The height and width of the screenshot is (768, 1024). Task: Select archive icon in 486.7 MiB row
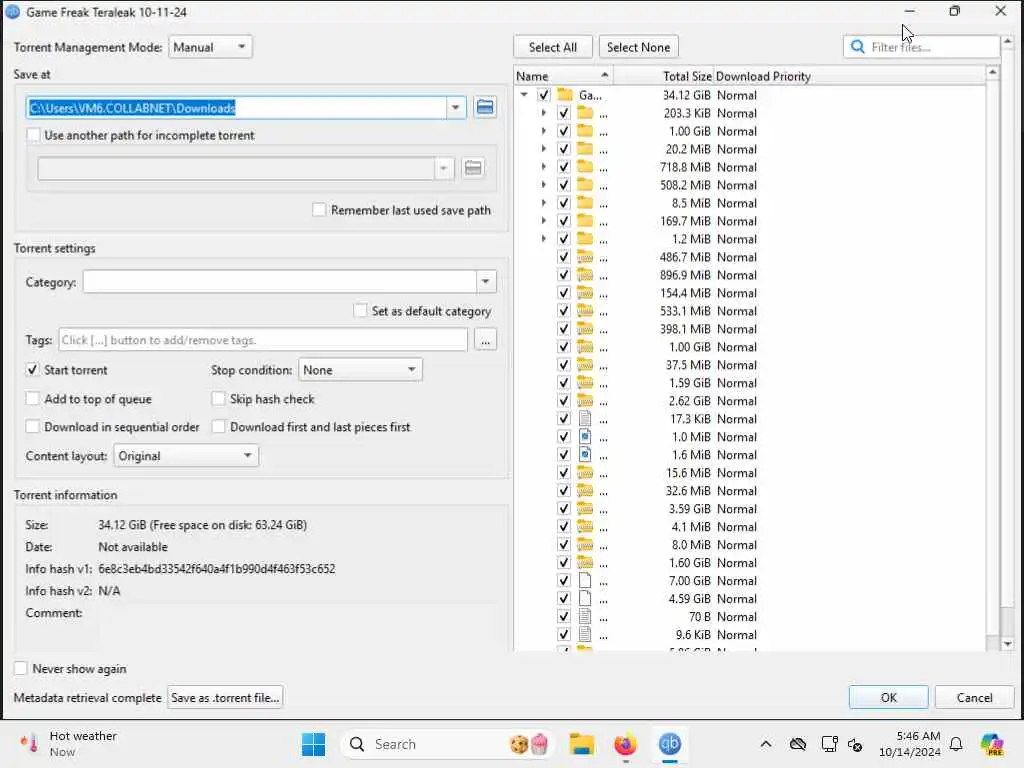585,257
